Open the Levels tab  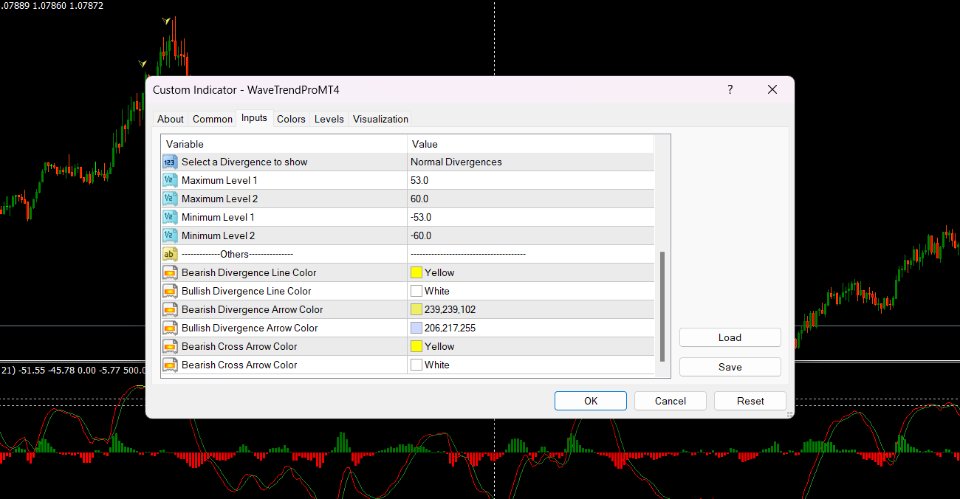329,119
